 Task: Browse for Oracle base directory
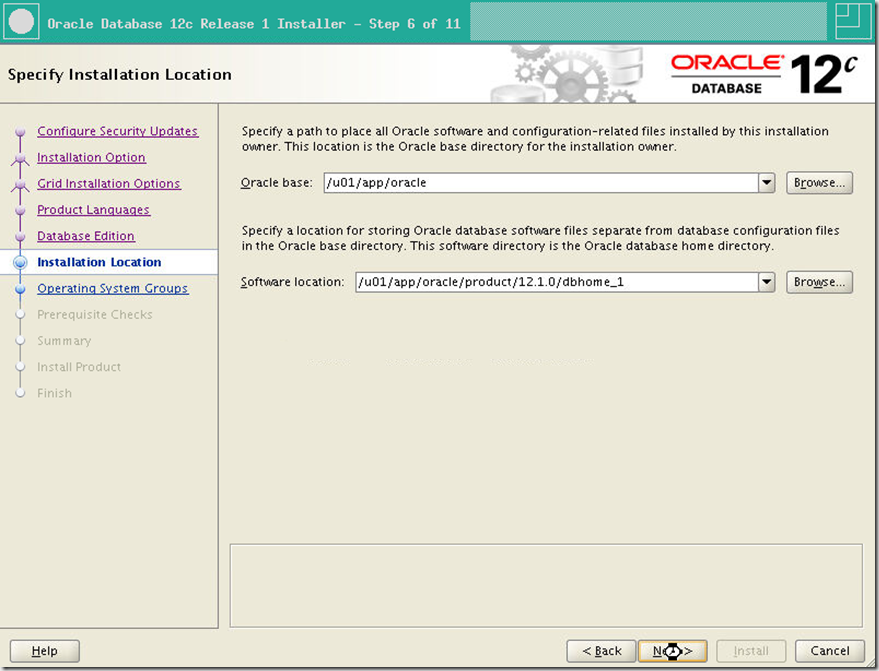819,183
